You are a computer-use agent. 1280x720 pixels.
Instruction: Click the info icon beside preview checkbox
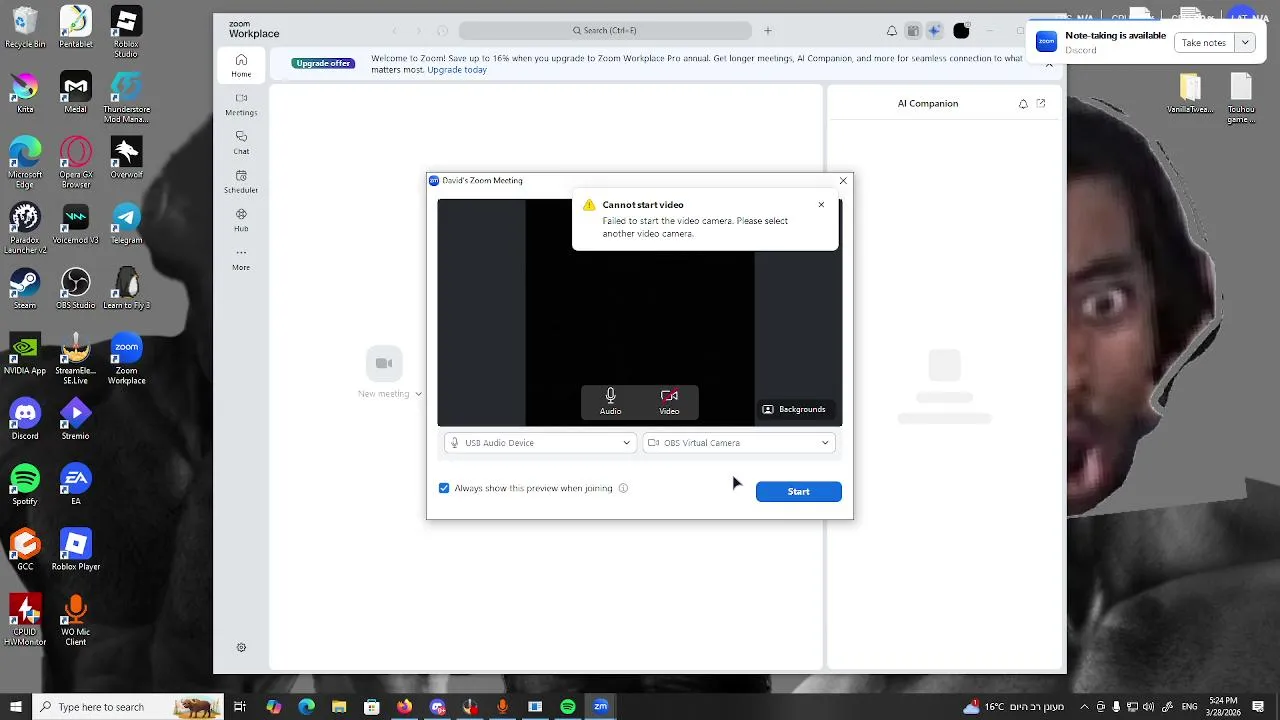tap(623, 488)
